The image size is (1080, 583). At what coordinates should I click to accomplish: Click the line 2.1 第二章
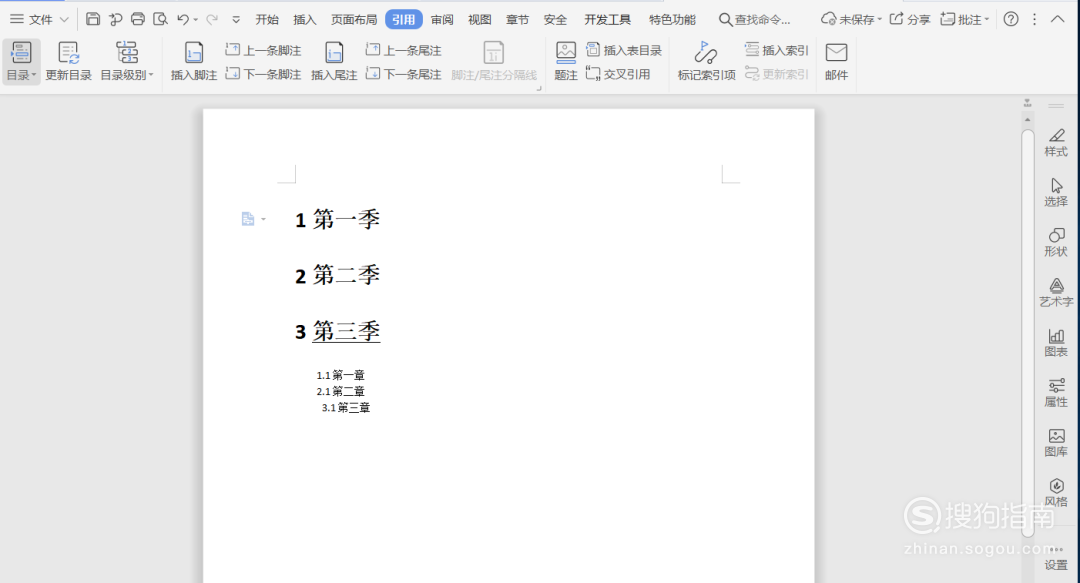pyautogui.click(x=340, y=391)
